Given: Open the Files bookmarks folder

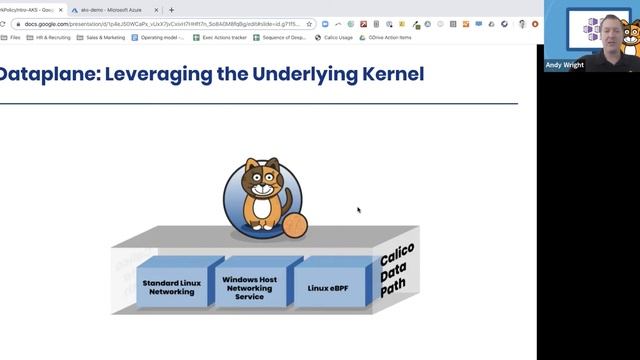Looking at the screenshot, I should [11, 38].
